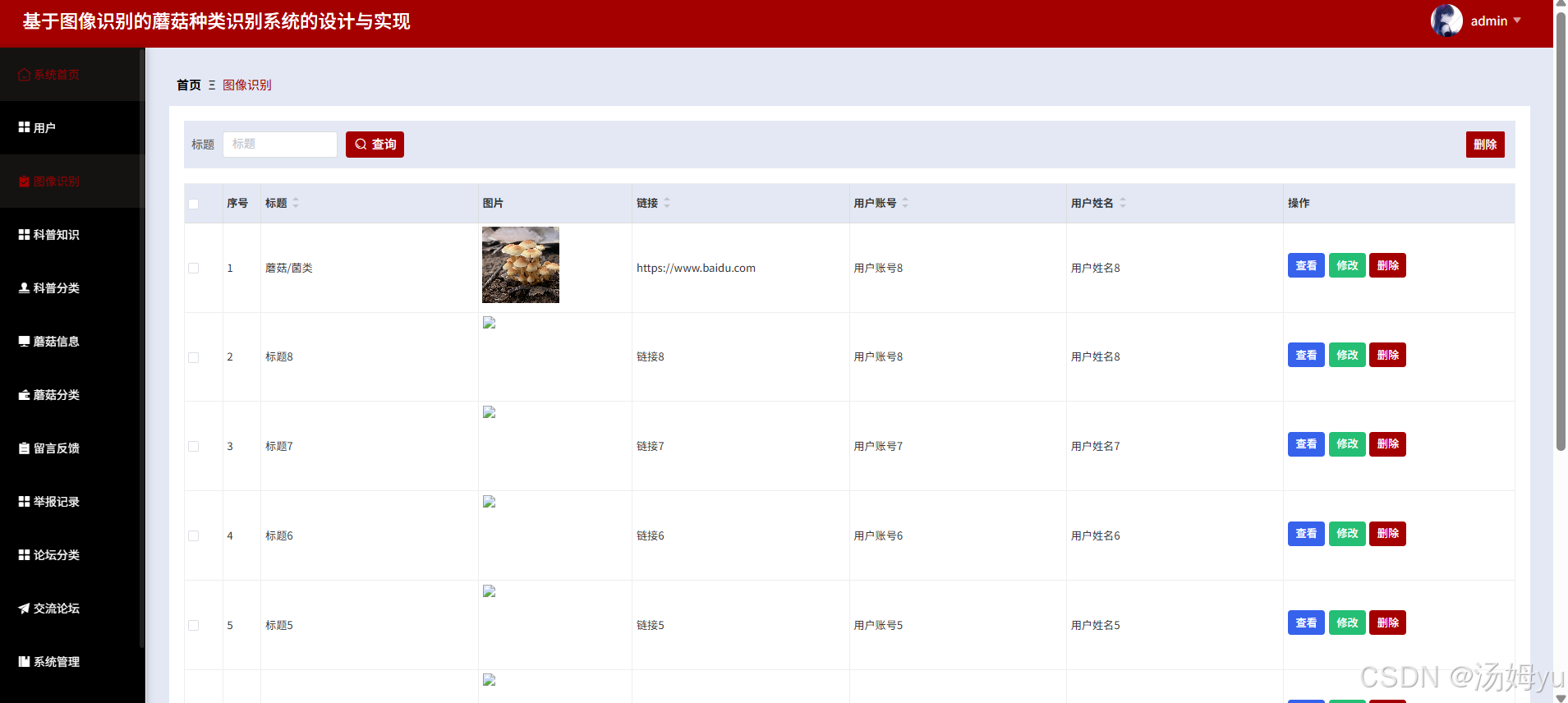This screenshot has height=703, width=1568.
Task: Open the 蘑菇信息 menu label
Action: point(57,342)
